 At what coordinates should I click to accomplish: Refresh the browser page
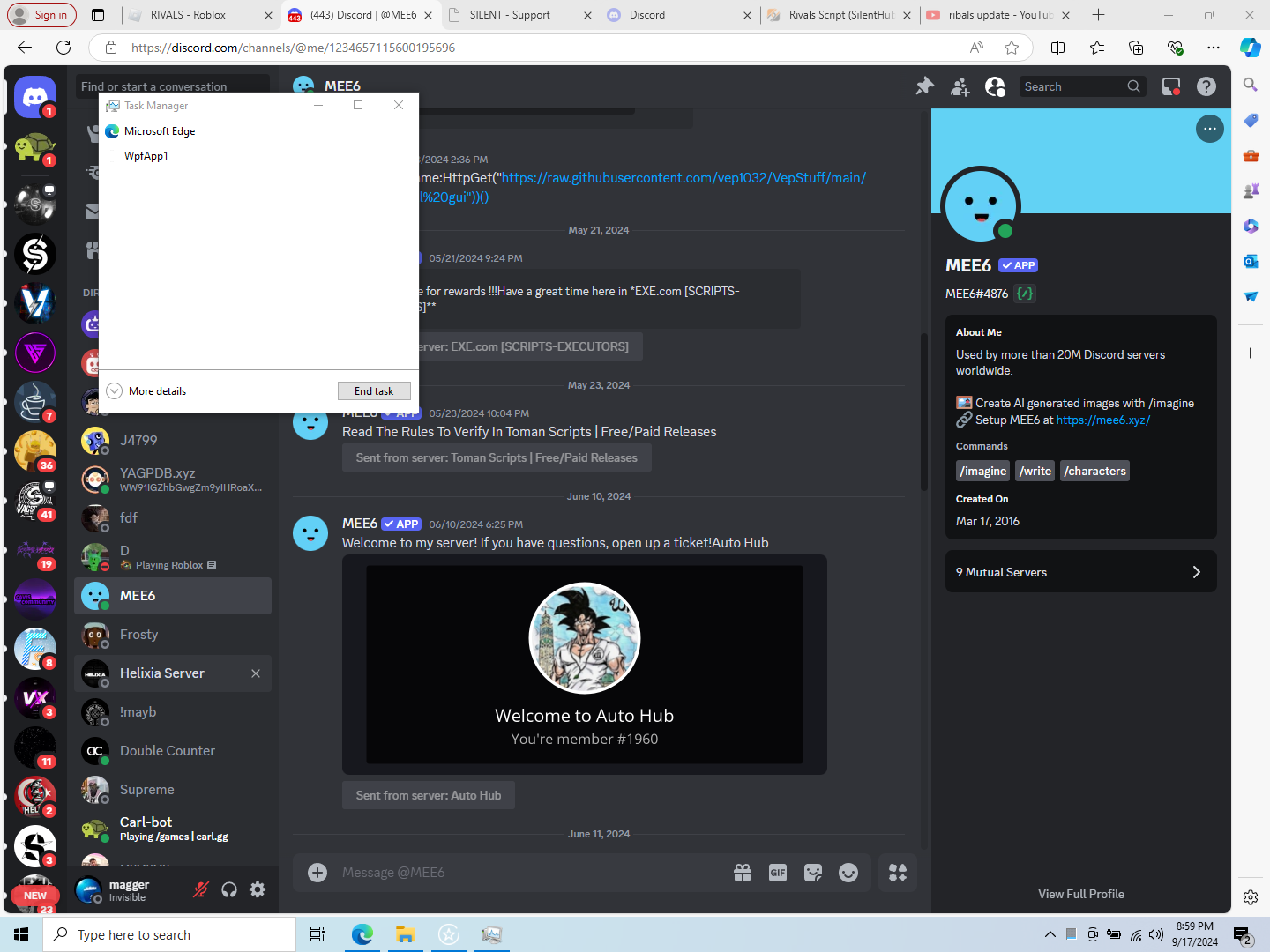[x=63, y=48]
